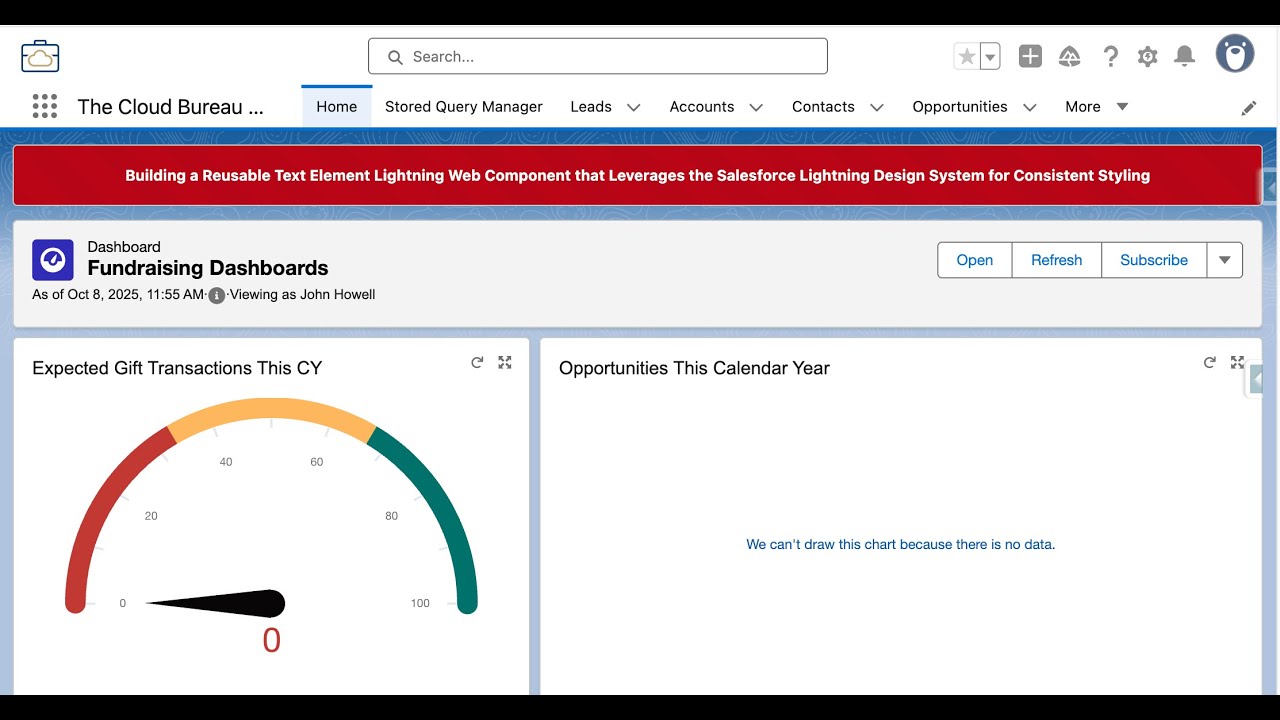
Task: Open the user profile avatar
Action: [1235, 54]
